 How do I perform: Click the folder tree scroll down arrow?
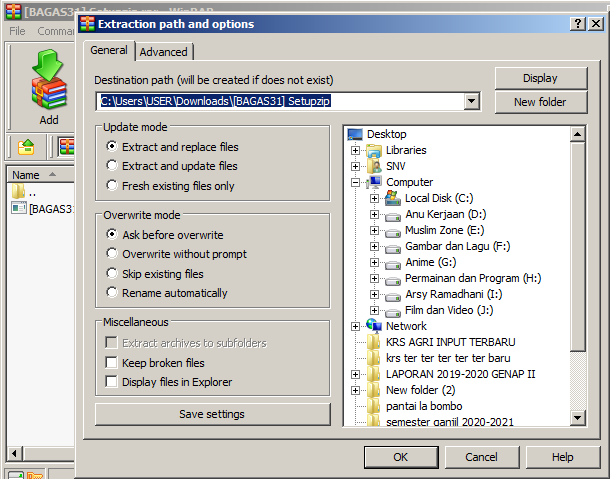[578, 418]
